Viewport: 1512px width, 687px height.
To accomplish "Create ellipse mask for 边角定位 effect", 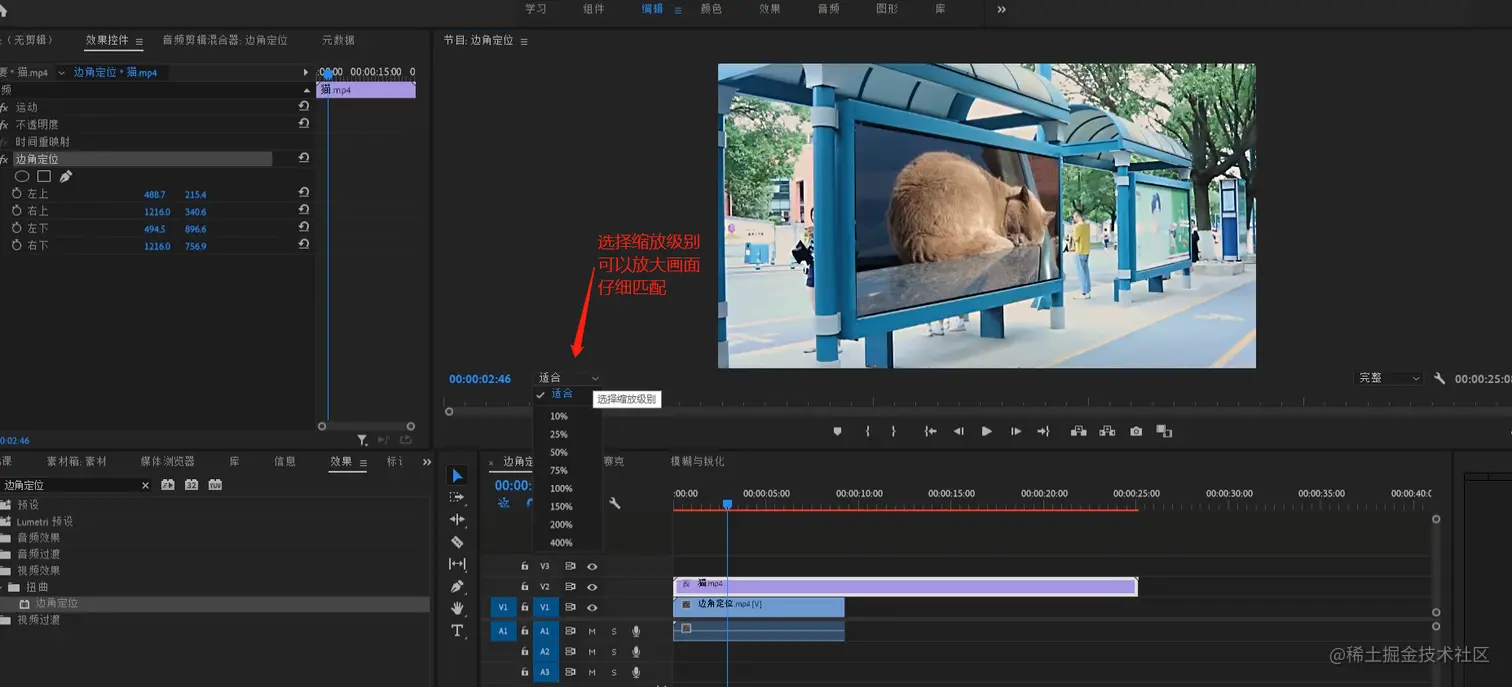I will point(22,176).
